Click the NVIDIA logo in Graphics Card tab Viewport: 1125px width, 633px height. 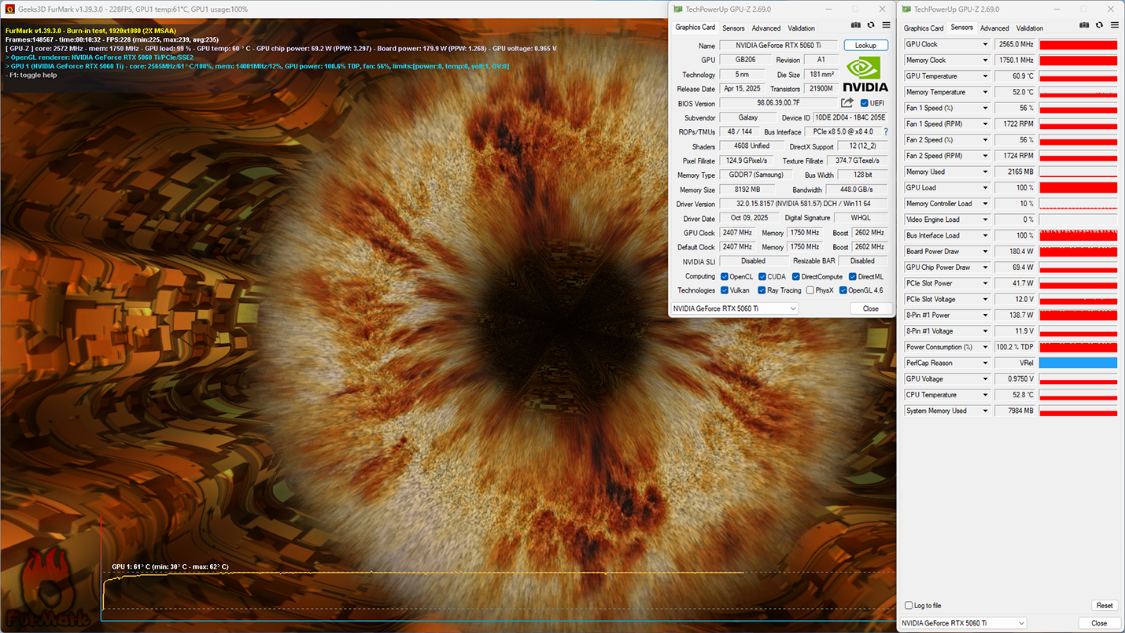pyautogui.click(x=865, y=75)
